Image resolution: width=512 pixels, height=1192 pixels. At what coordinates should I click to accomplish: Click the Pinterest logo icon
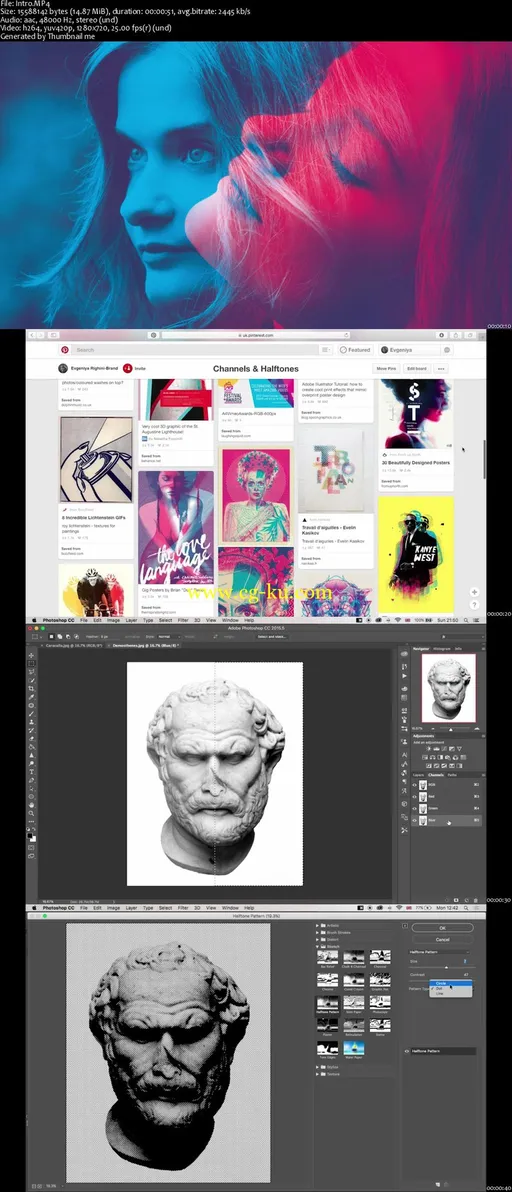coord(65,350)
